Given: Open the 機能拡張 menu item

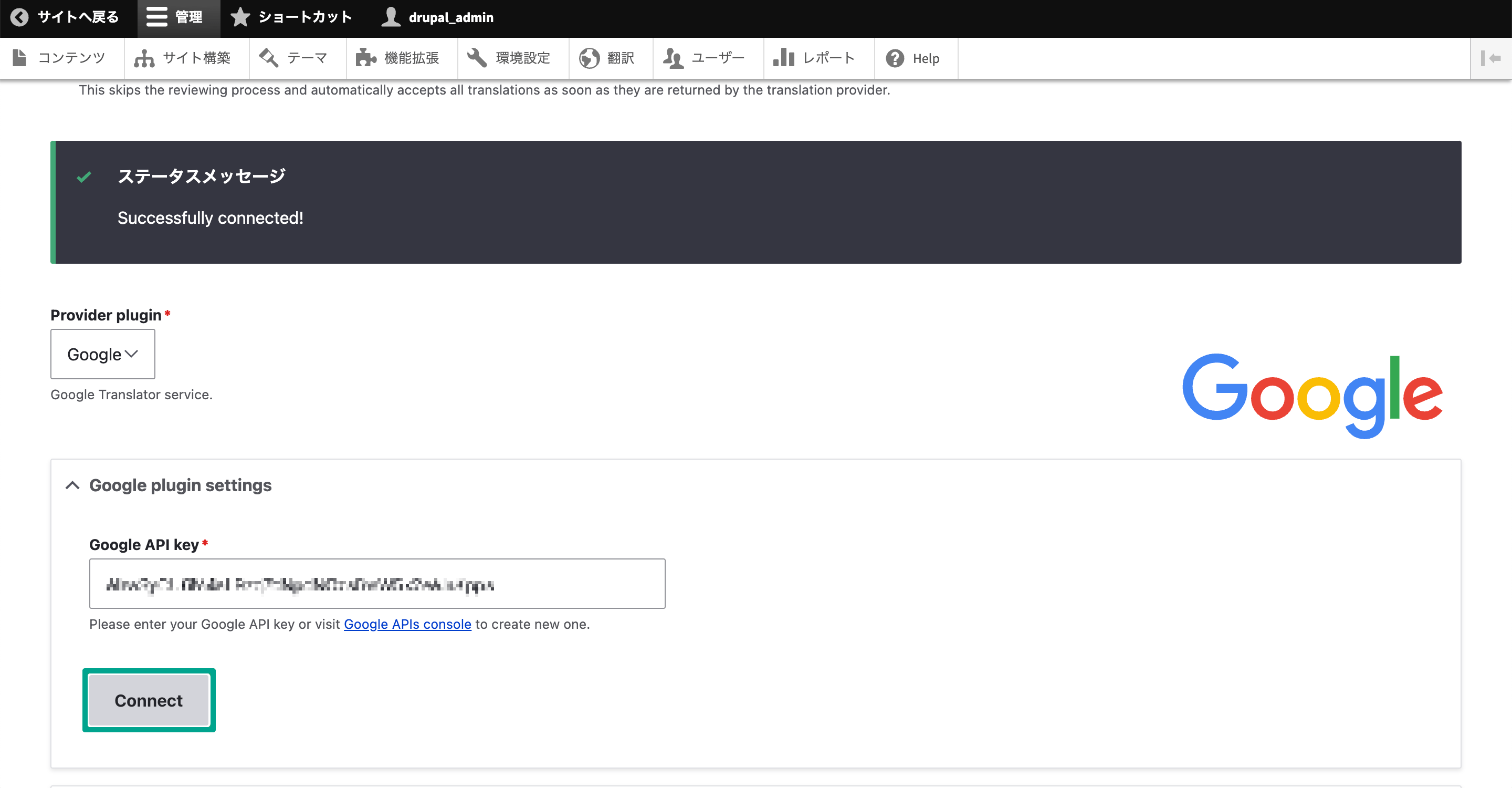Looking at the screenshot, I should tap(402, 58).
